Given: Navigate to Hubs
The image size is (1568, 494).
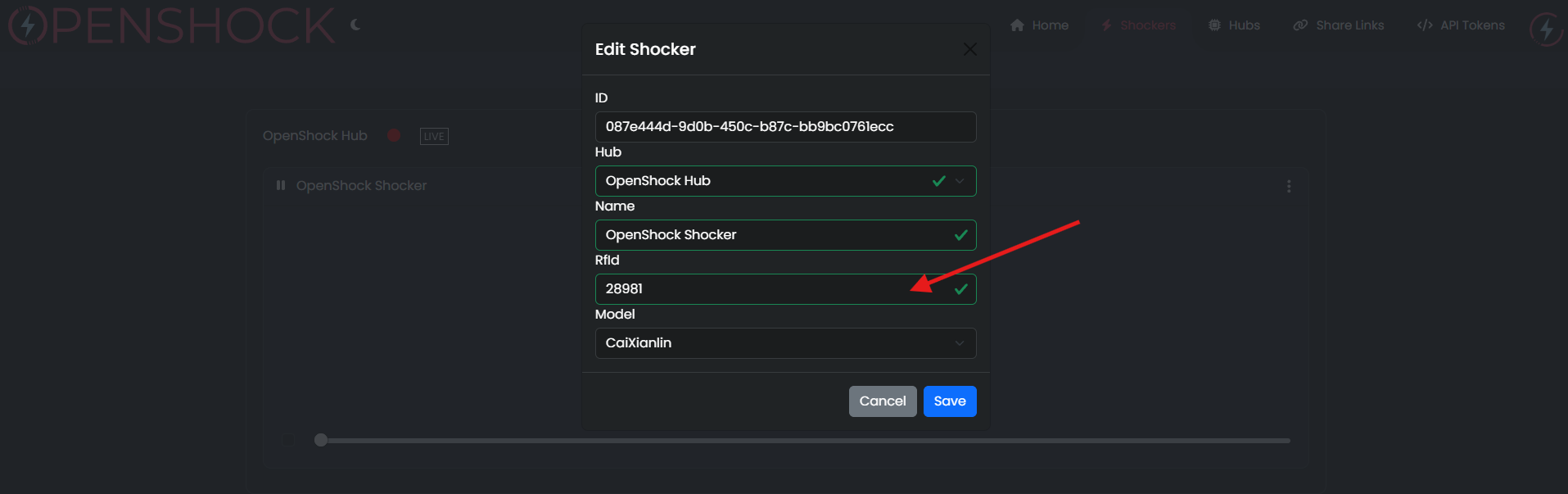Looking at the screenshot, I should [x=1234, y=25].
